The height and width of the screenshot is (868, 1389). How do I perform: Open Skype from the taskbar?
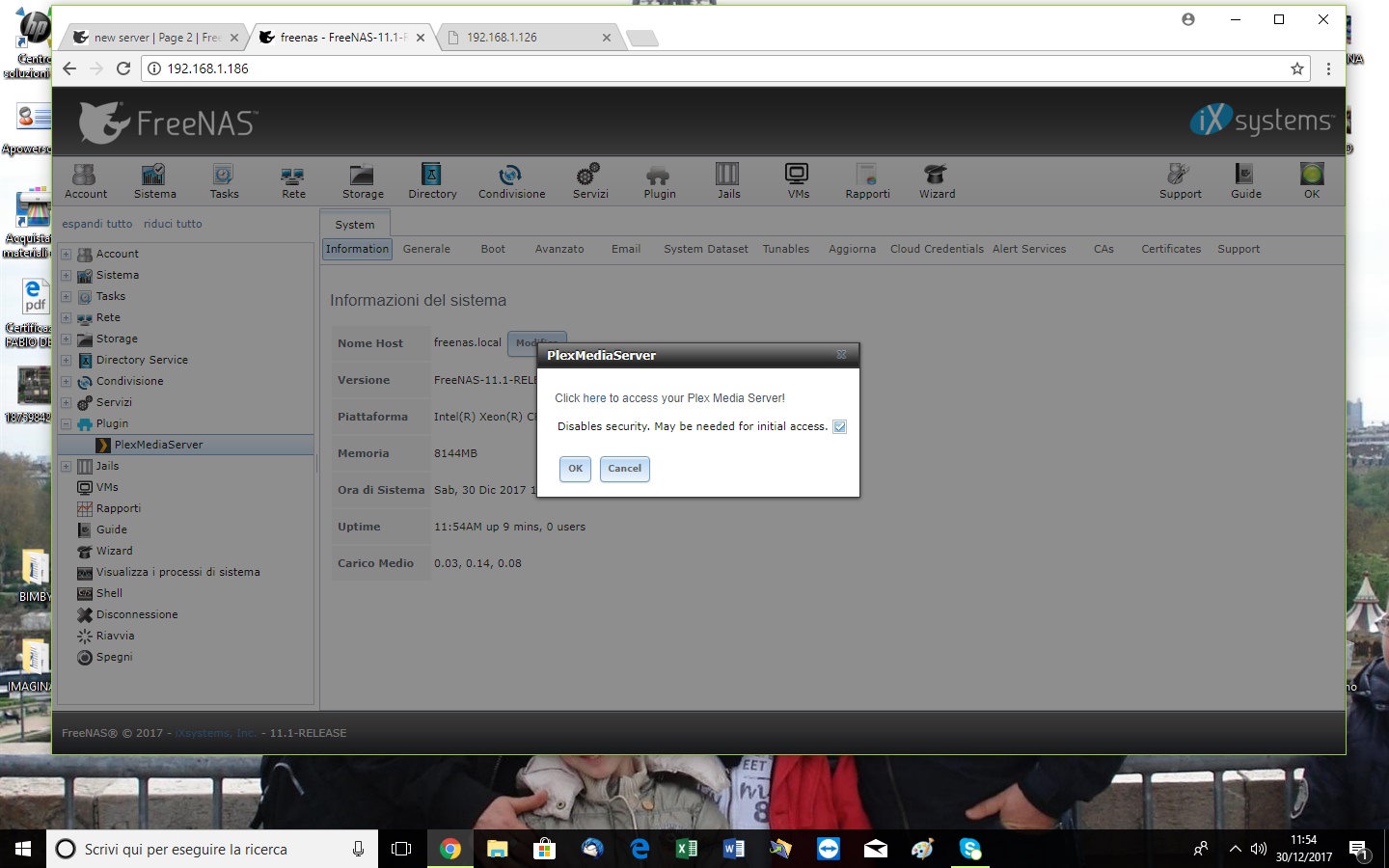click(970, 849)
